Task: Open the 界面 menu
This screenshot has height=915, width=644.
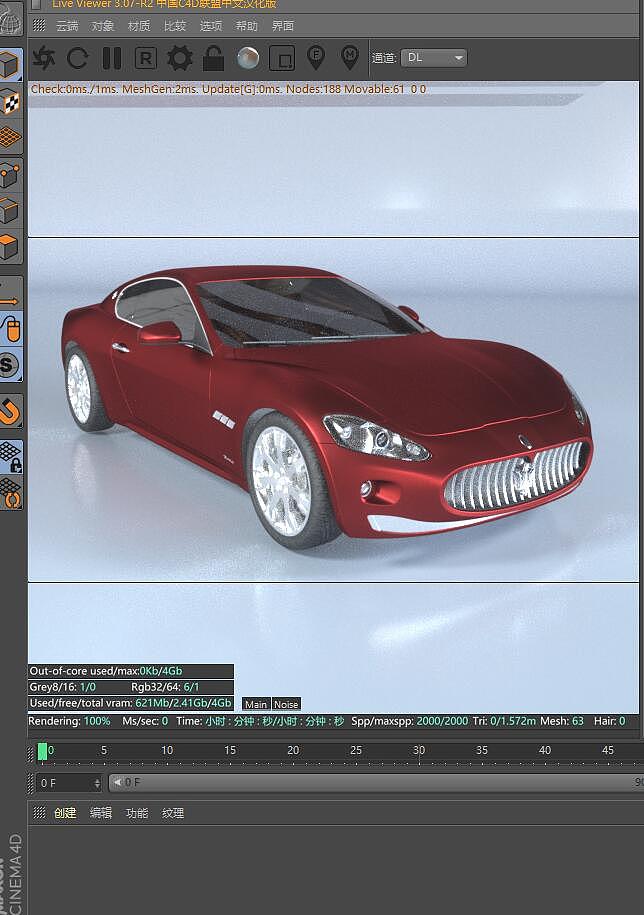Action: click(x=283, y=26)
